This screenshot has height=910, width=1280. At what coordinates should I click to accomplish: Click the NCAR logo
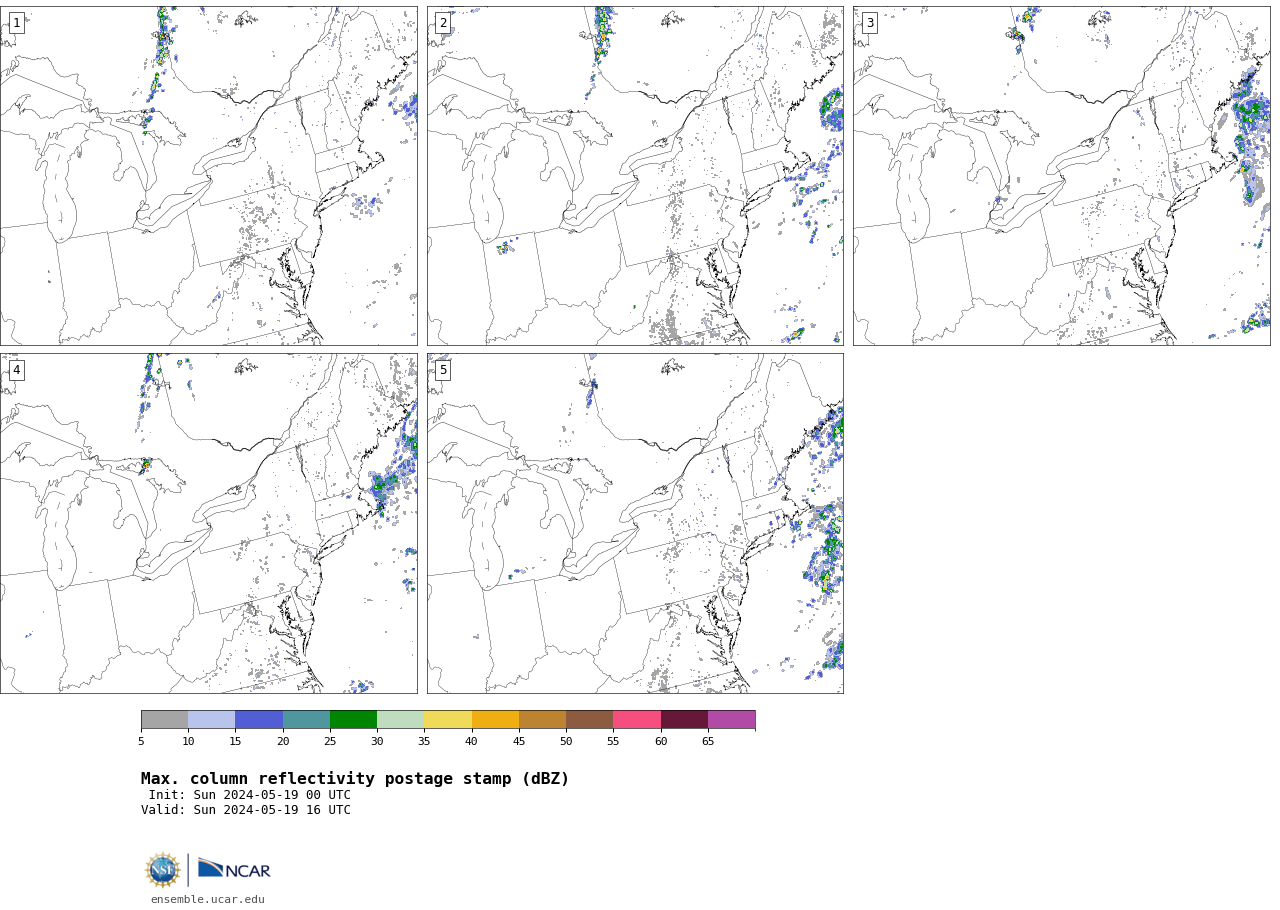point(234,869)
